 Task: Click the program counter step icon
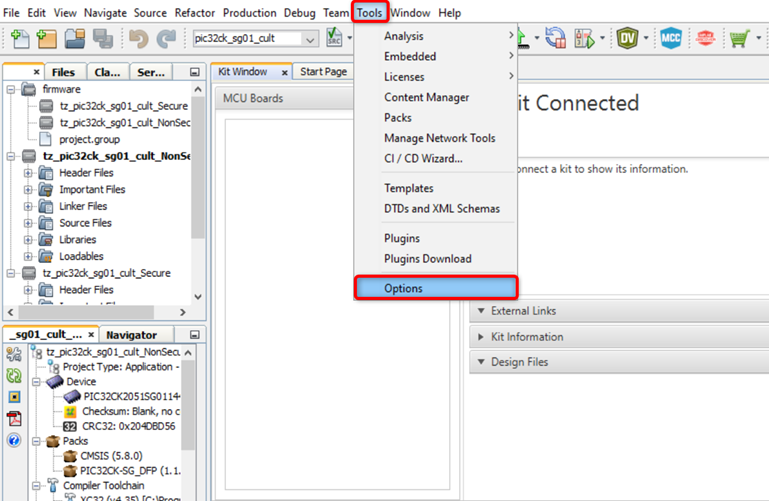584,38
